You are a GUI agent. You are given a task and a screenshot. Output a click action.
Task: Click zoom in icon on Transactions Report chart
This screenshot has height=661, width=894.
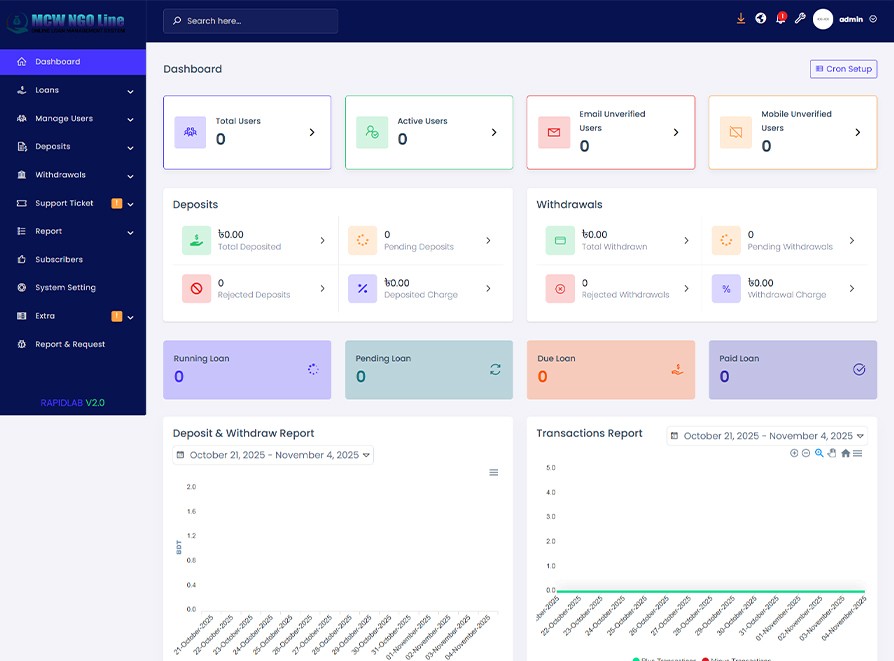point(794,453)
